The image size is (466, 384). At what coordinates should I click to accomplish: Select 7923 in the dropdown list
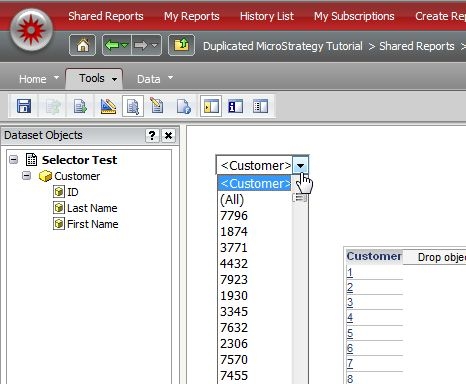(255, 279)
